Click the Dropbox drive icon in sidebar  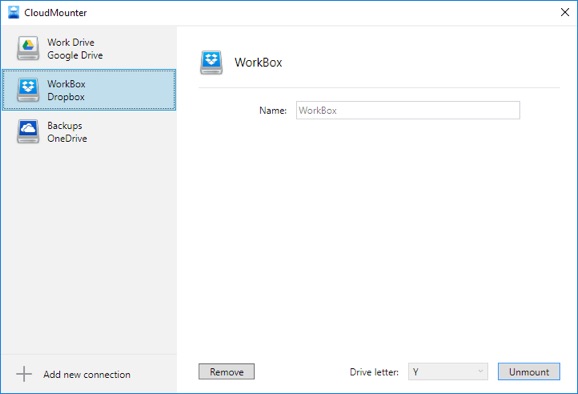pos(28,90)
